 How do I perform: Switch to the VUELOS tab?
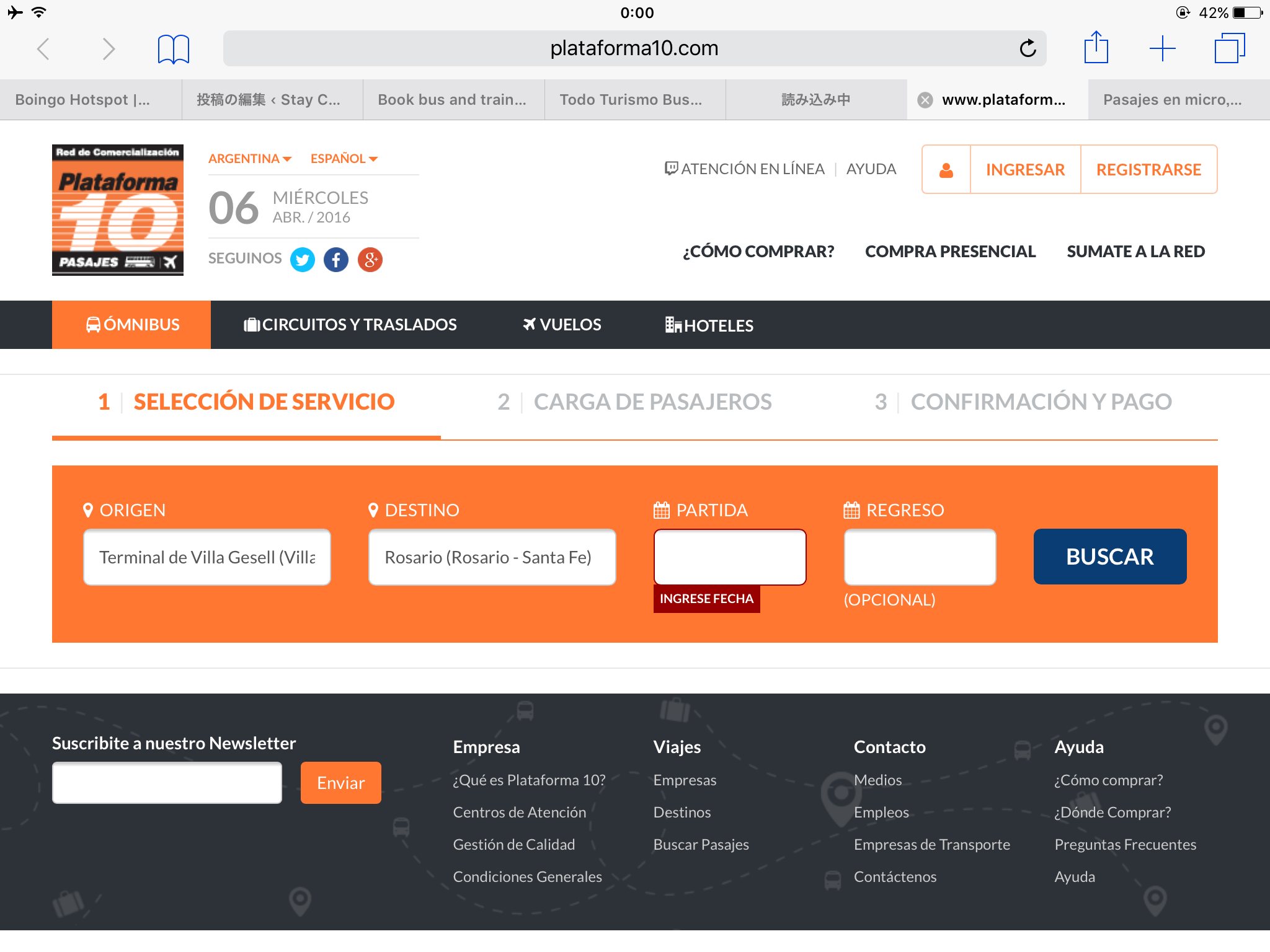pos(562,325)
